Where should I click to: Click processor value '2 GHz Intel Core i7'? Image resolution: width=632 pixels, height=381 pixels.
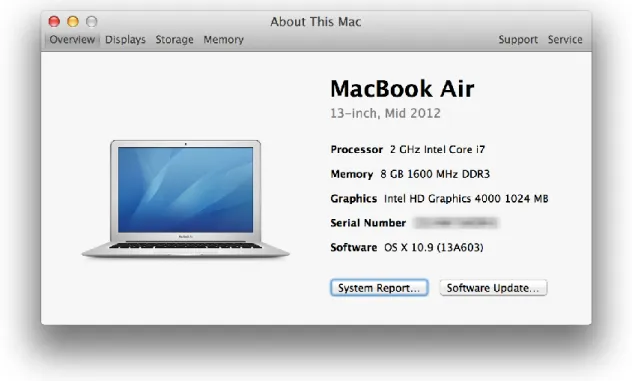click(x=437, y=150)
